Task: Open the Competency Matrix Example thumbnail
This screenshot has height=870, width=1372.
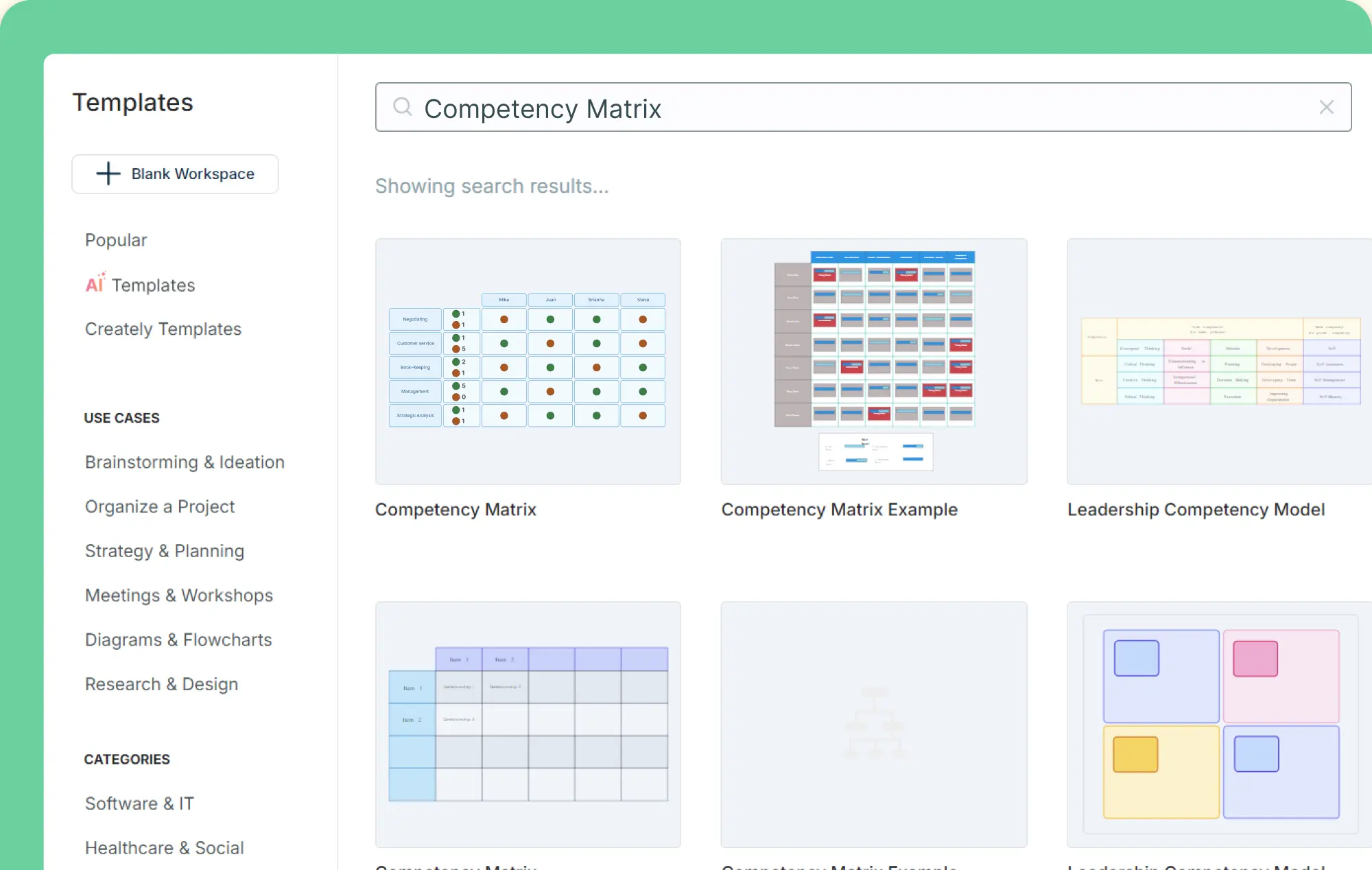Action: (x=874, y=362)
